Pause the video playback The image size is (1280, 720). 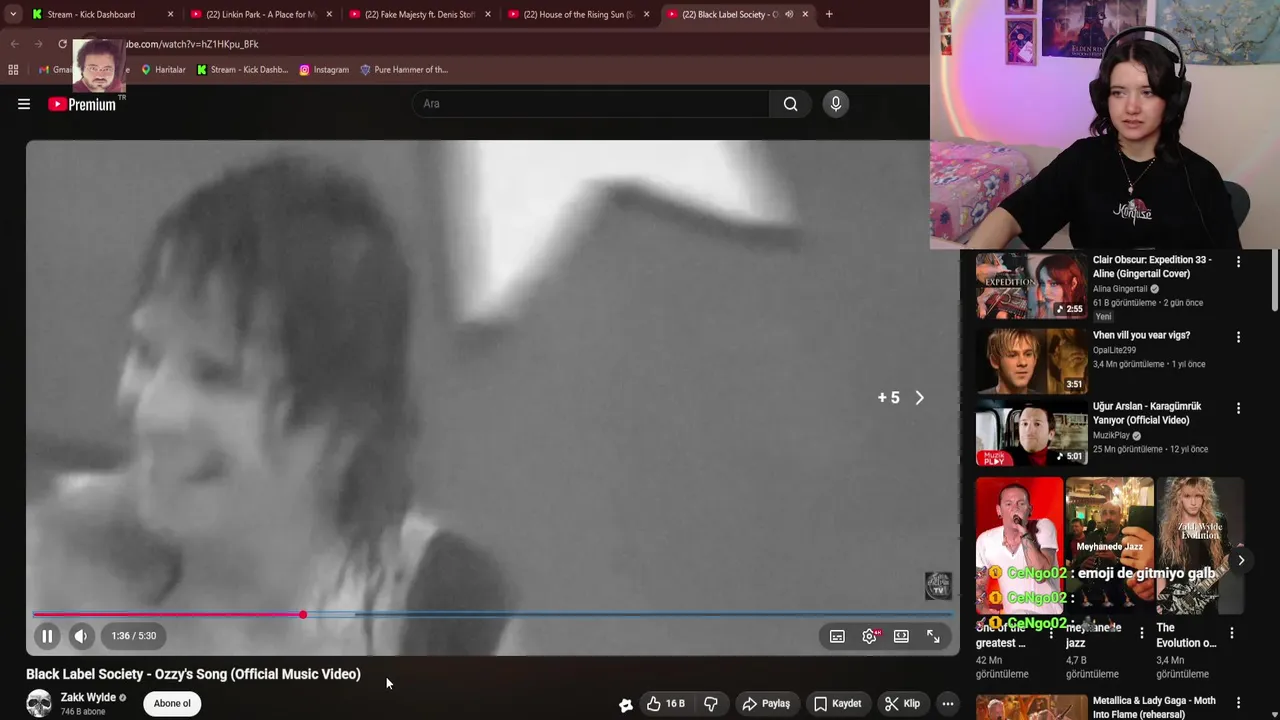point(47,636)
